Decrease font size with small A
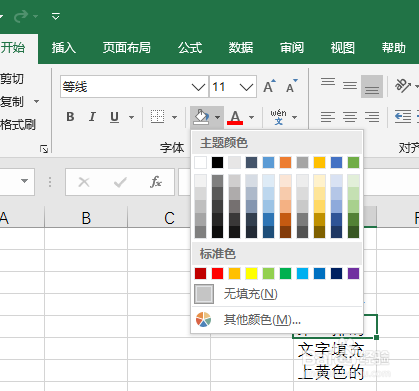This screenshot has height=391, width=419. pos(292,86)
